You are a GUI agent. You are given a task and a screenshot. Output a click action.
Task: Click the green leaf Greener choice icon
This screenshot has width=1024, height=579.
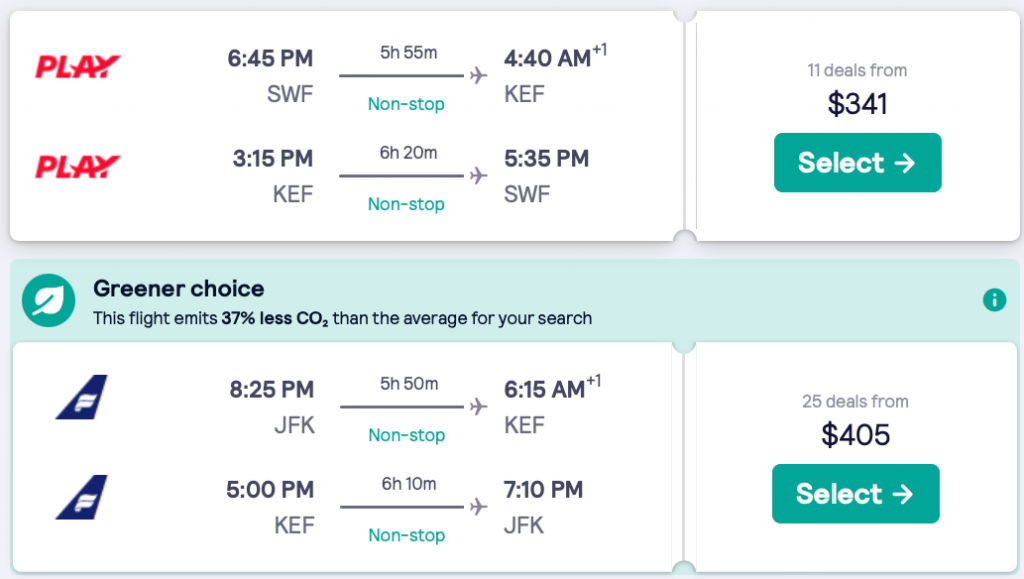click(x=49, y=301)
